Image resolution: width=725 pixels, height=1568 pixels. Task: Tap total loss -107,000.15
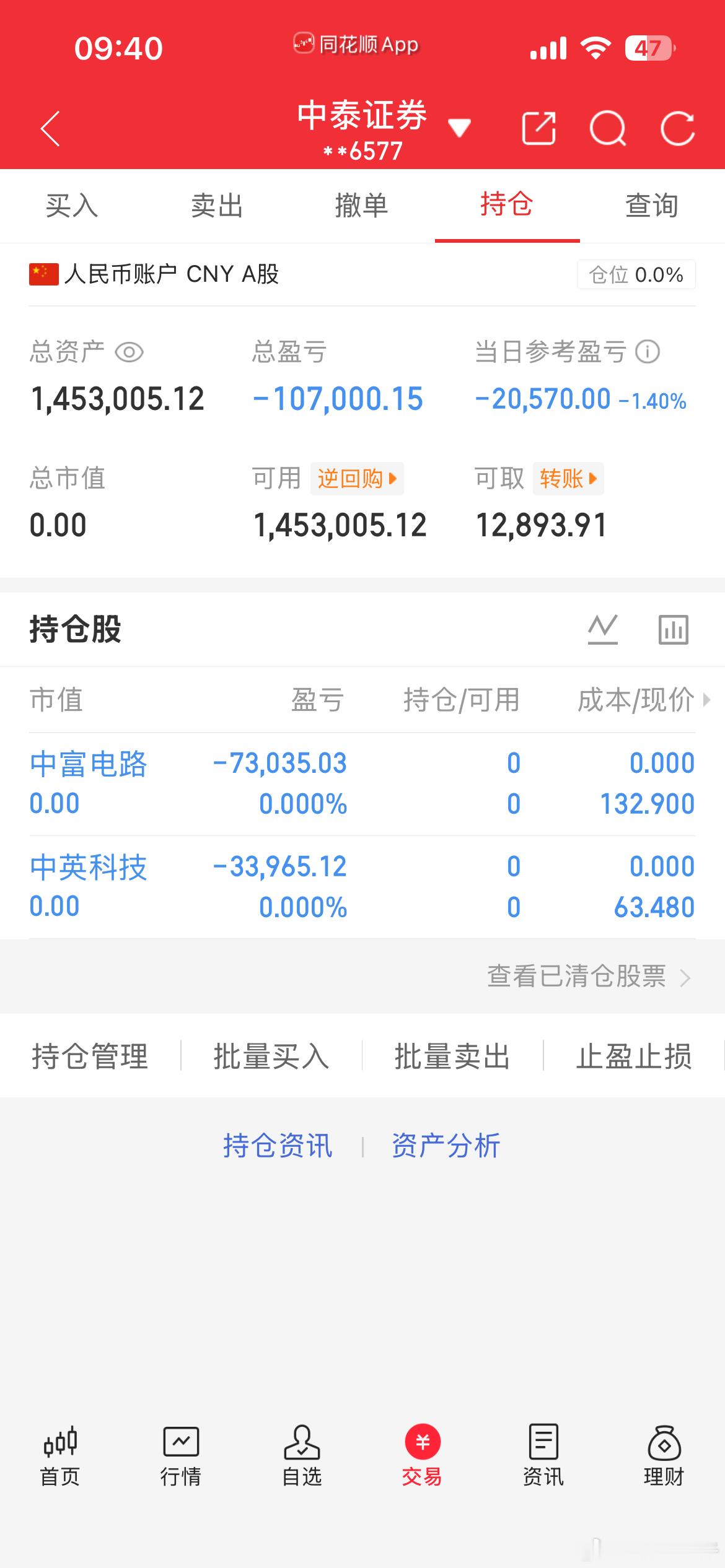pos(338,398)
